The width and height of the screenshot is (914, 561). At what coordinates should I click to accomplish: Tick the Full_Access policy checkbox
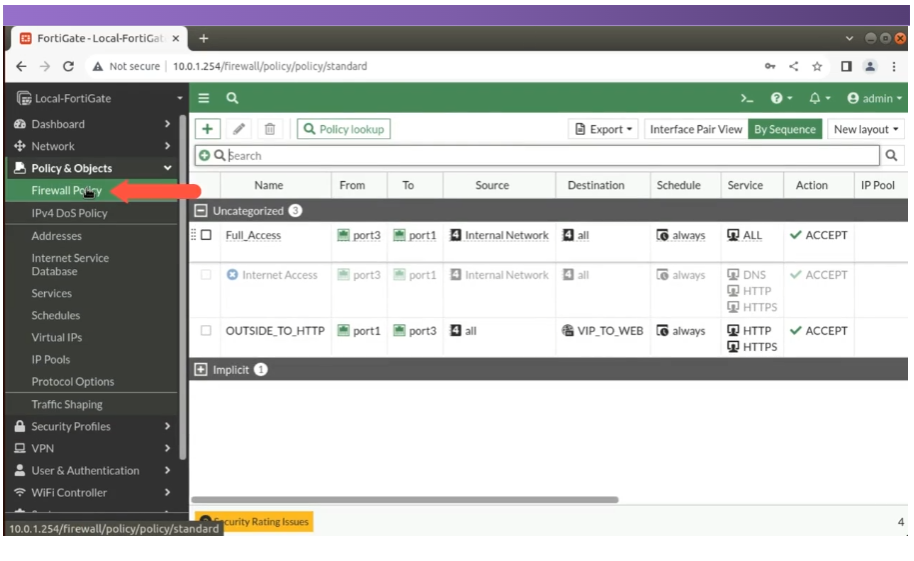coord(206,234)
